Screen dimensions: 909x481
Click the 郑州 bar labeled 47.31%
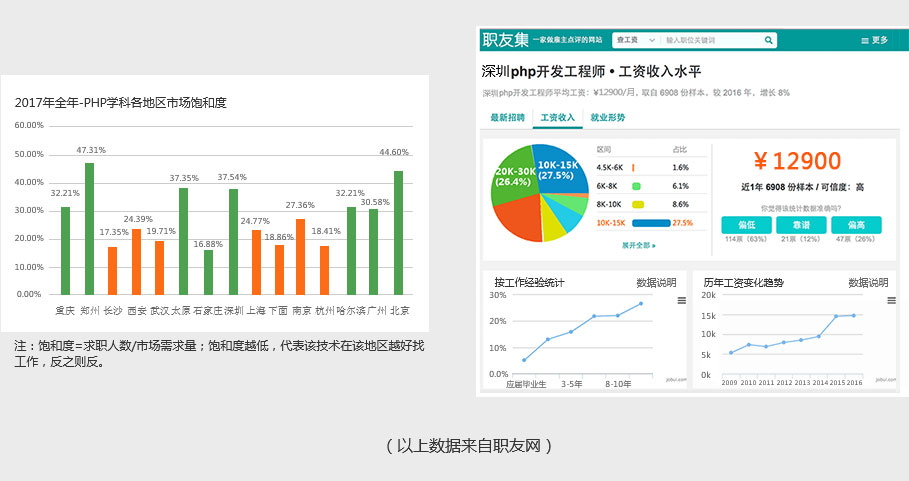click(x=89, y=228)
